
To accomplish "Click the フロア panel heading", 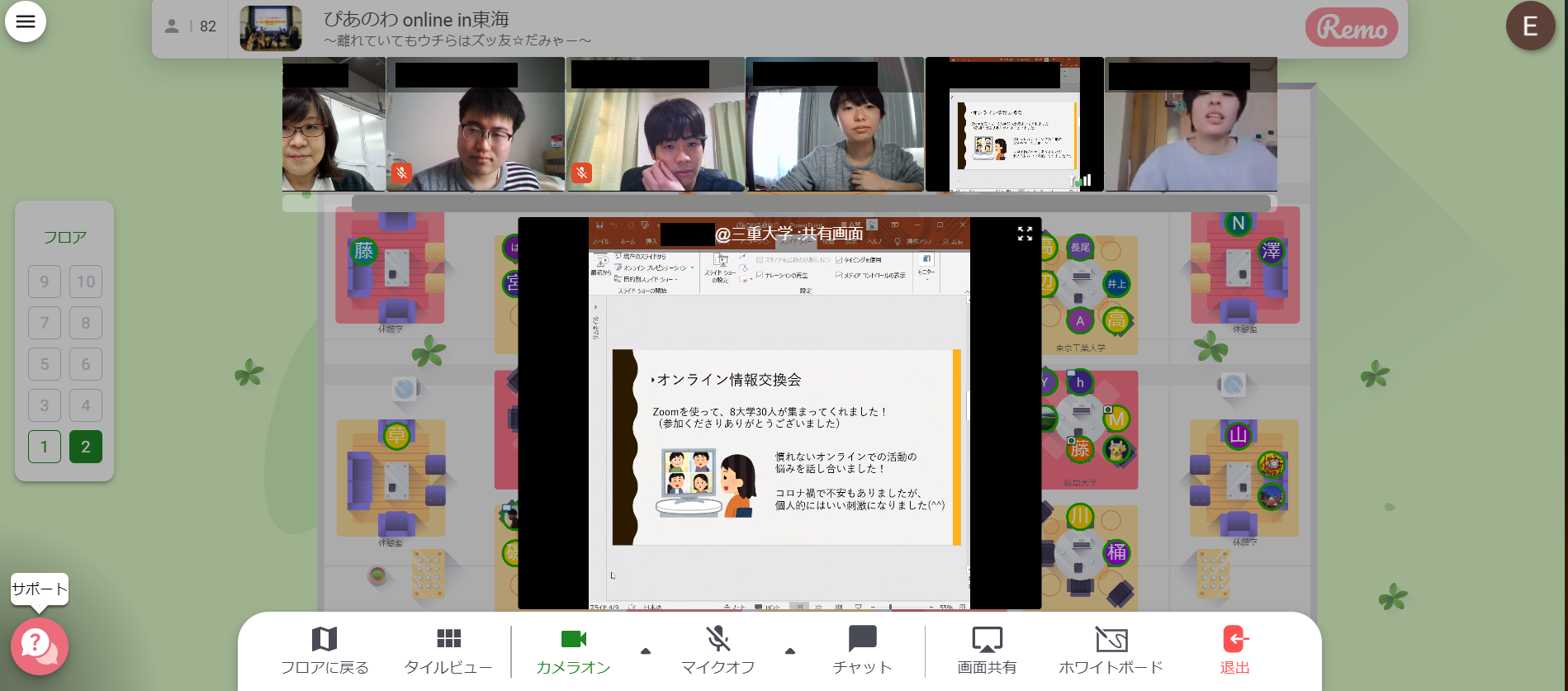I will click(x=64, y=237).
